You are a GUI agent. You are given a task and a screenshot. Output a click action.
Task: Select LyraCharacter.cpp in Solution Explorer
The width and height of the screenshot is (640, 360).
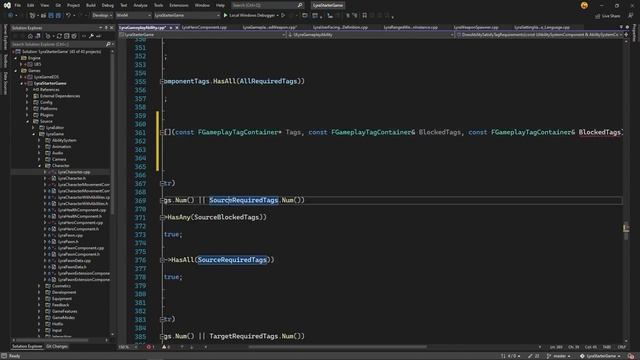pos(74,172)
